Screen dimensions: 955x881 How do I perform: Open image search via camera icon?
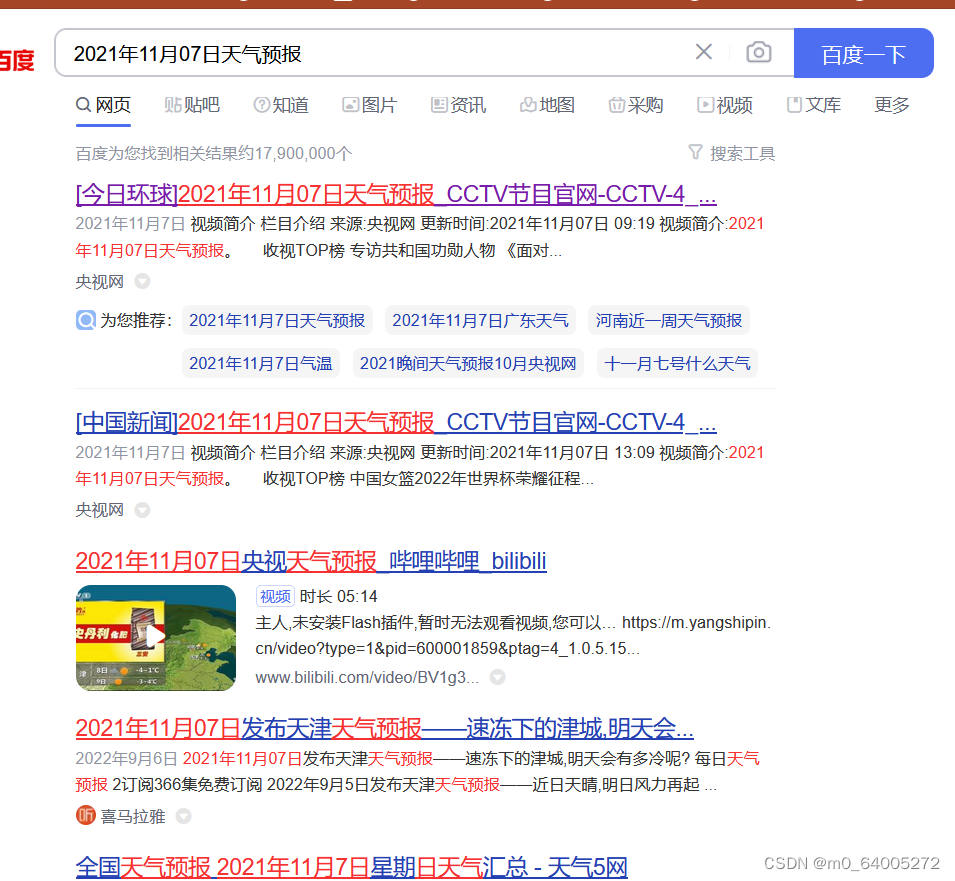tap(758, 52)
